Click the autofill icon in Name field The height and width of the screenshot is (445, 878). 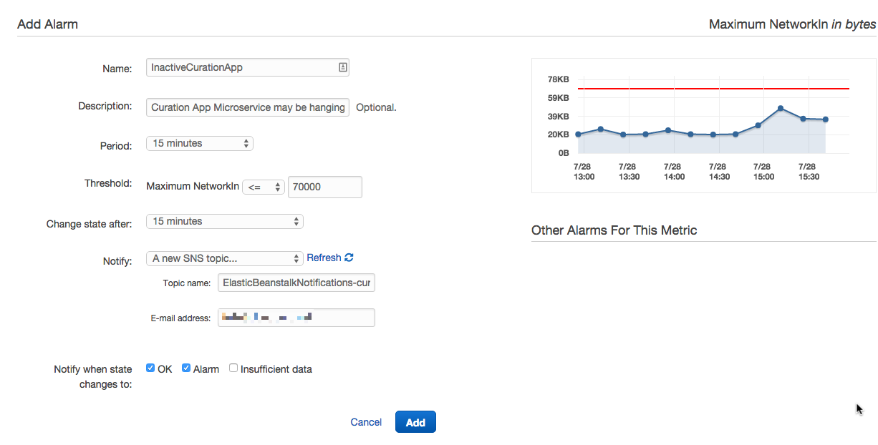click(342, 68)
